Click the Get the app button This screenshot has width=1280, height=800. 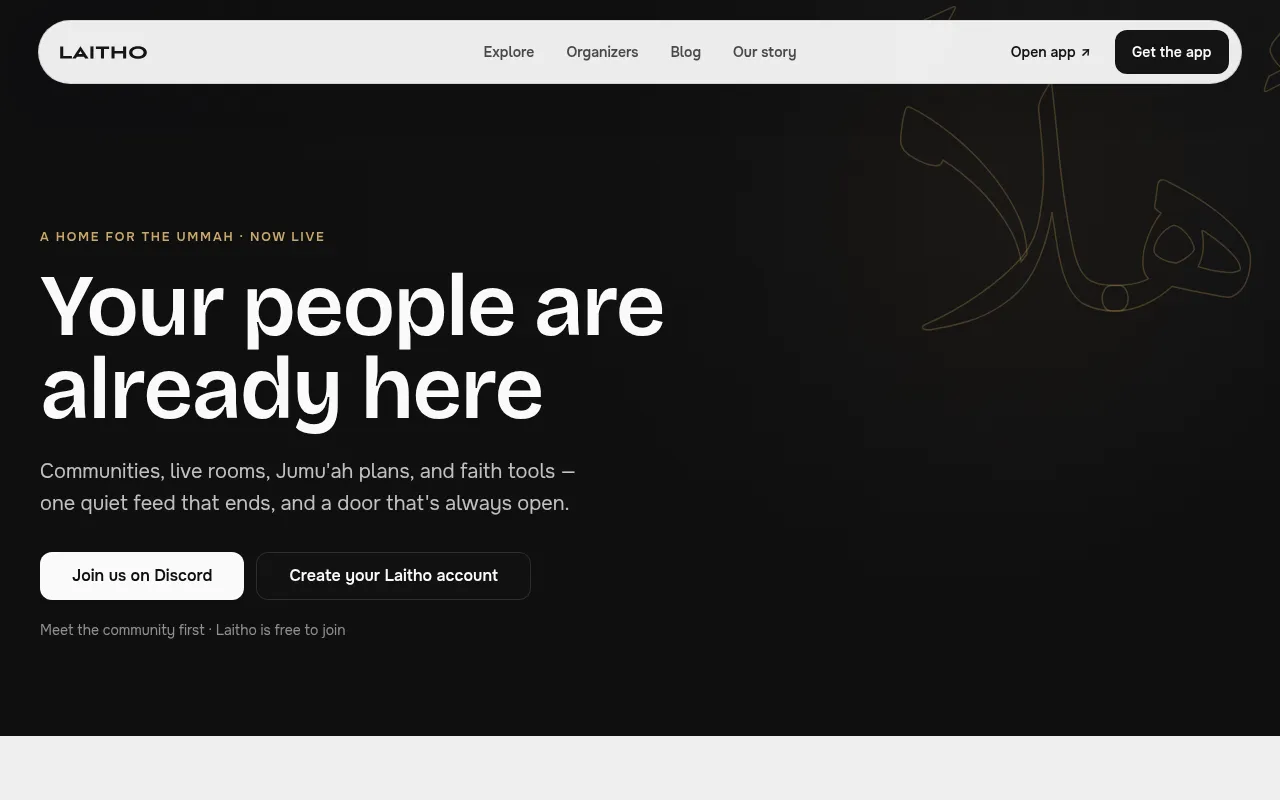[1171, 52]
